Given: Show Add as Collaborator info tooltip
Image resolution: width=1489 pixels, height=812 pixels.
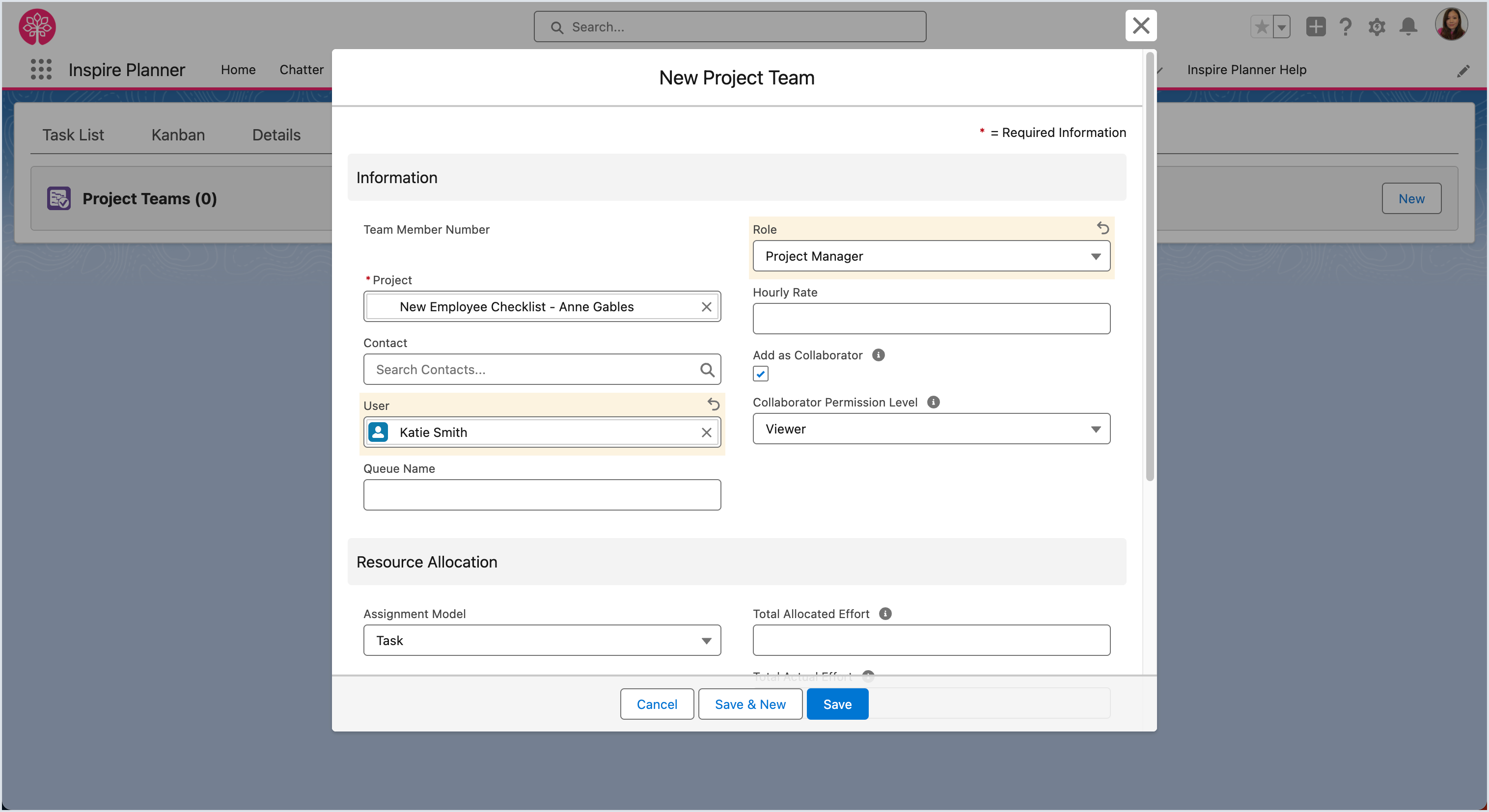Looking at the screenshot, I should 878,355.
